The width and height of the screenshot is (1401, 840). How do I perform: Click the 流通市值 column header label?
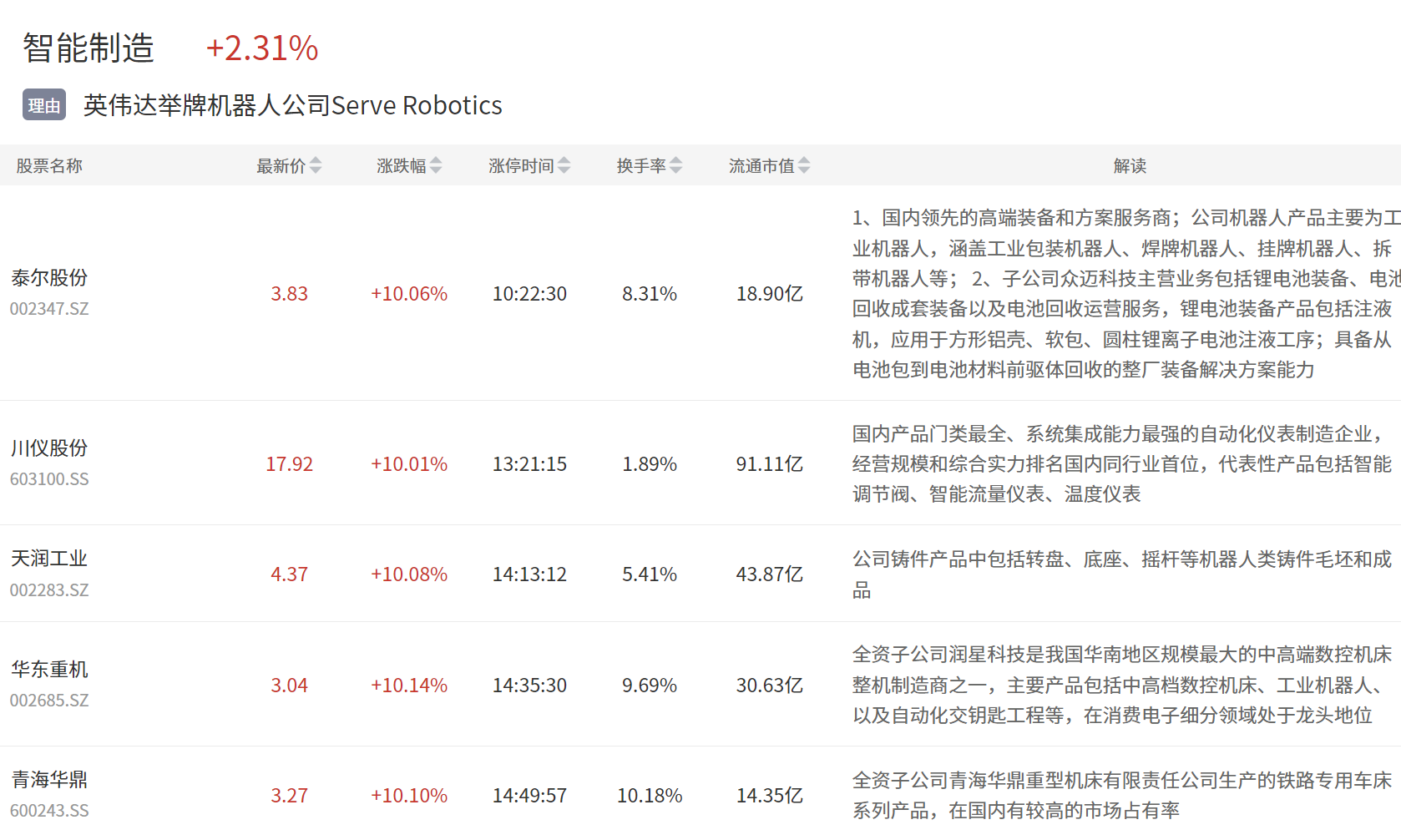click(761, 166)
